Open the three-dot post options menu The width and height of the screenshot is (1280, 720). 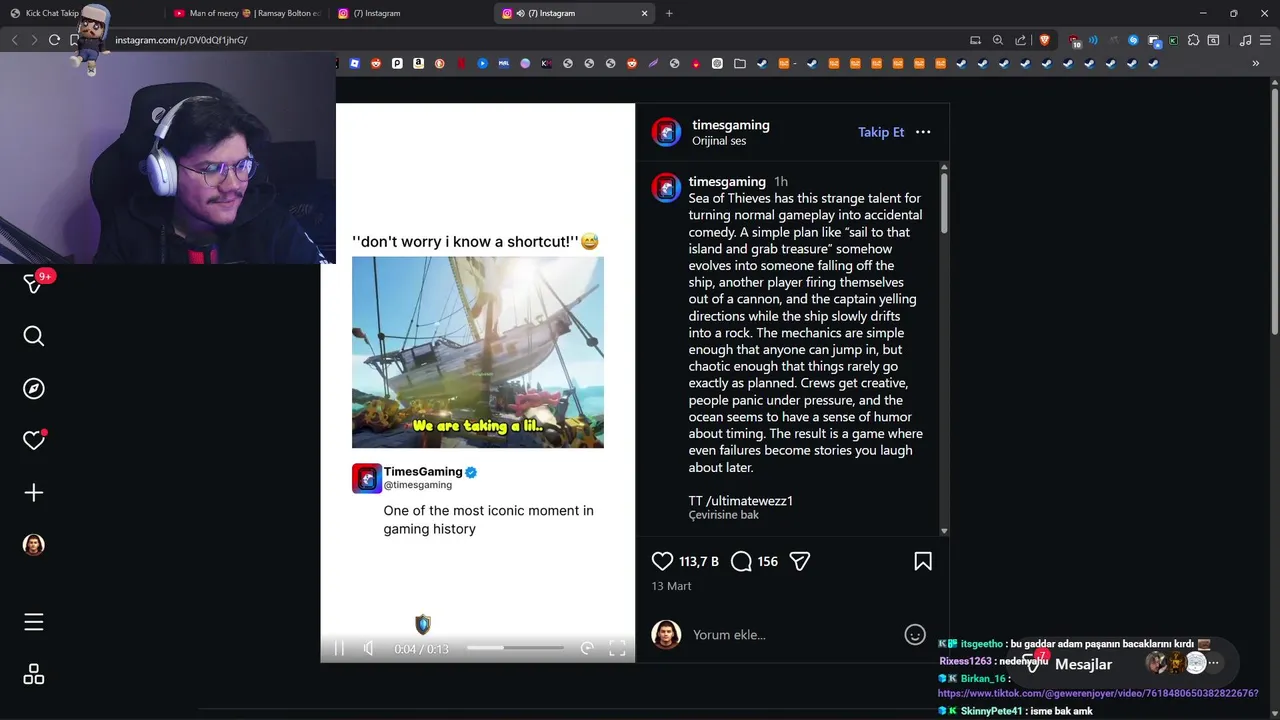(x=923, y=132)
